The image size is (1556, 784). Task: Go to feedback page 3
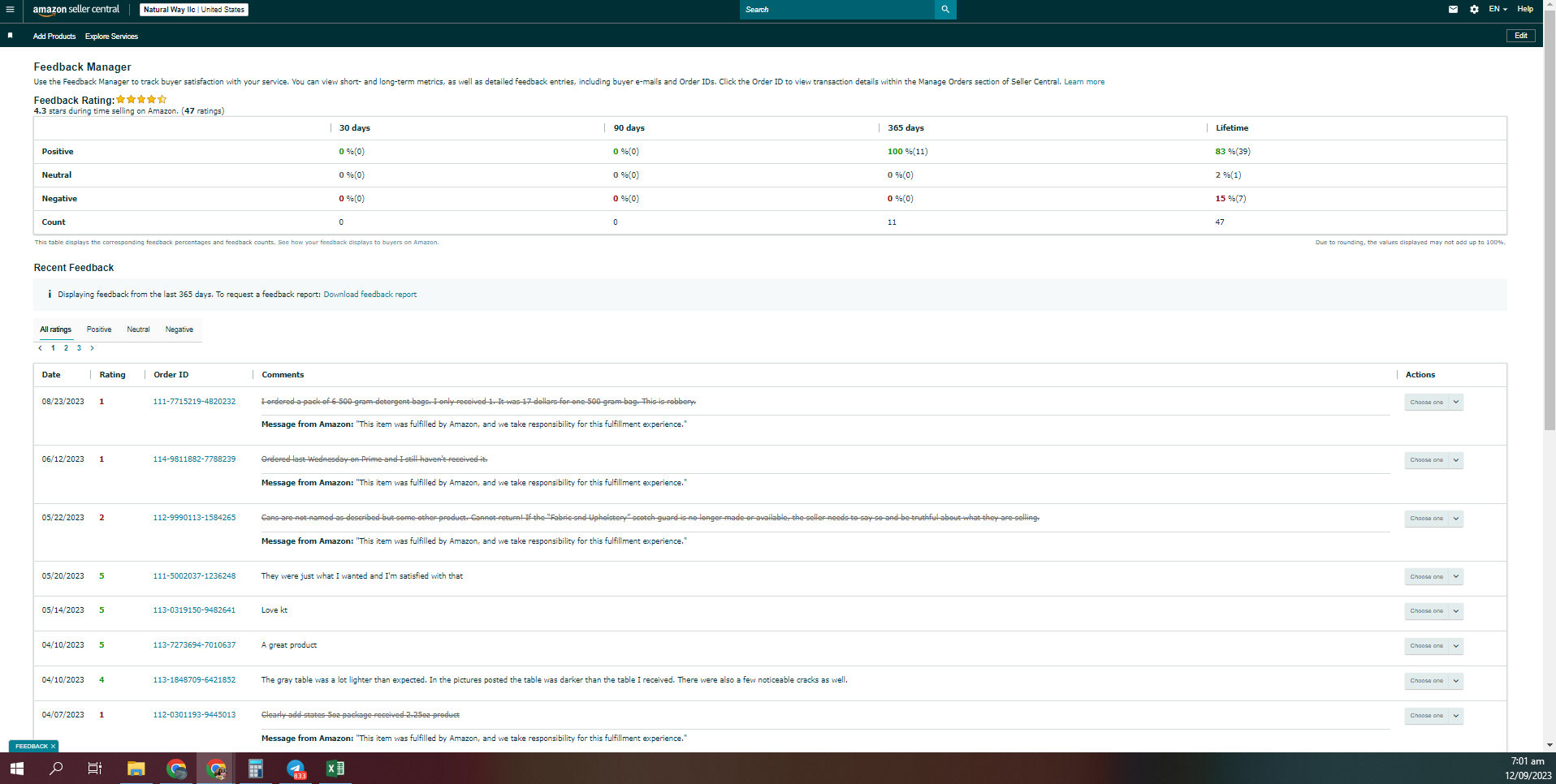pos(79,348)
